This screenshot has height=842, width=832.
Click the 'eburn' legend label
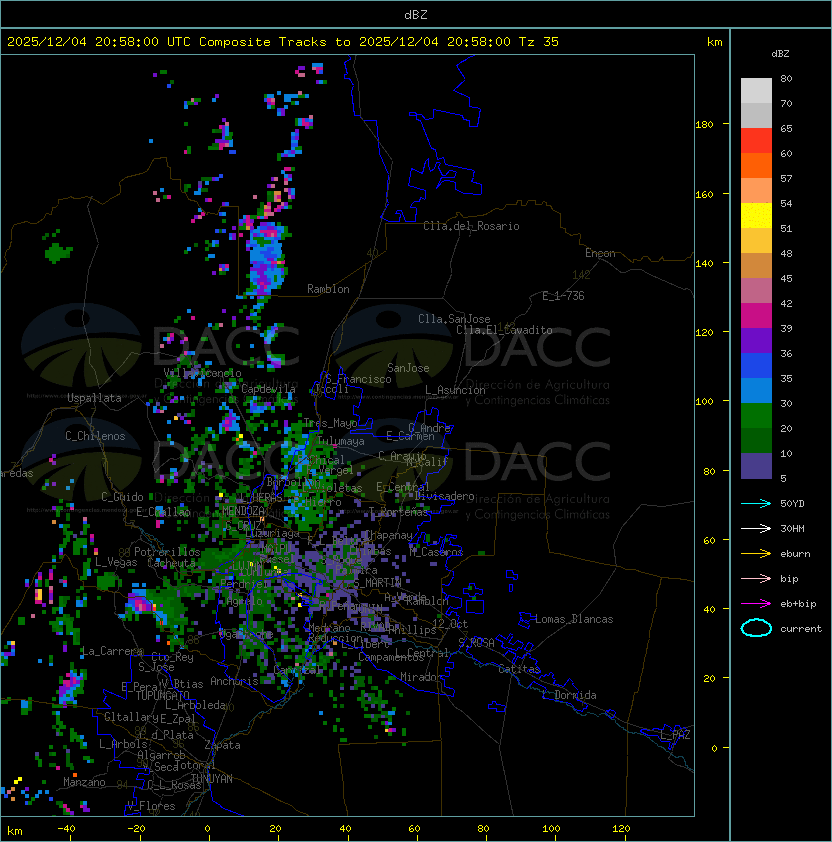tap(795, 554)
